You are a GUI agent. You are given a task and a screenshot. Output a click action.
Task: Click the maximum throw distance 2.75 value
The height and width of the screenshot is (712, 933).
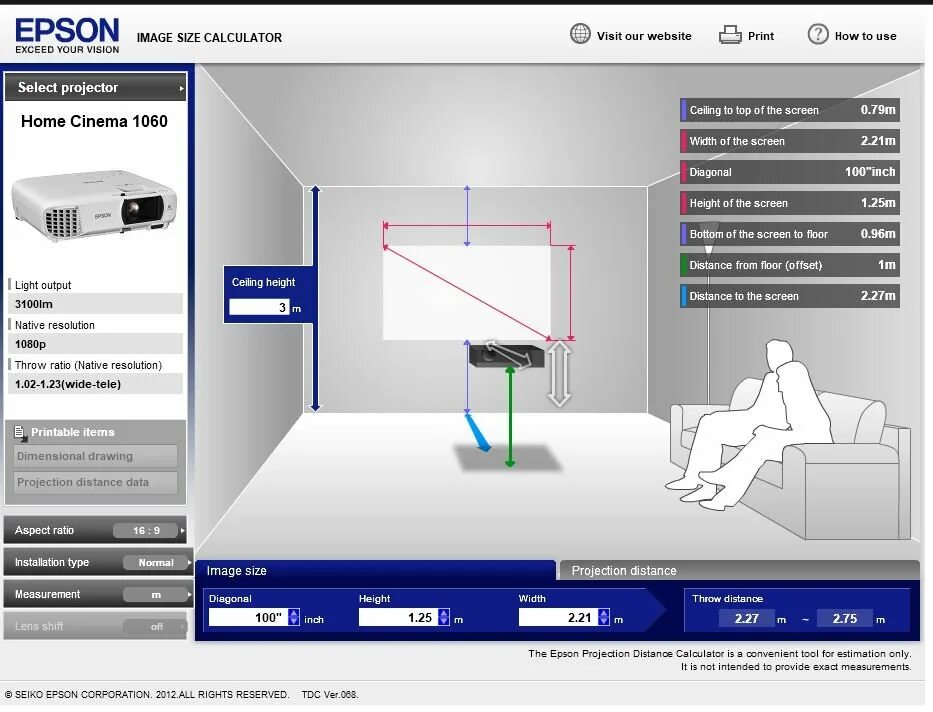click(x=845, y=619)
